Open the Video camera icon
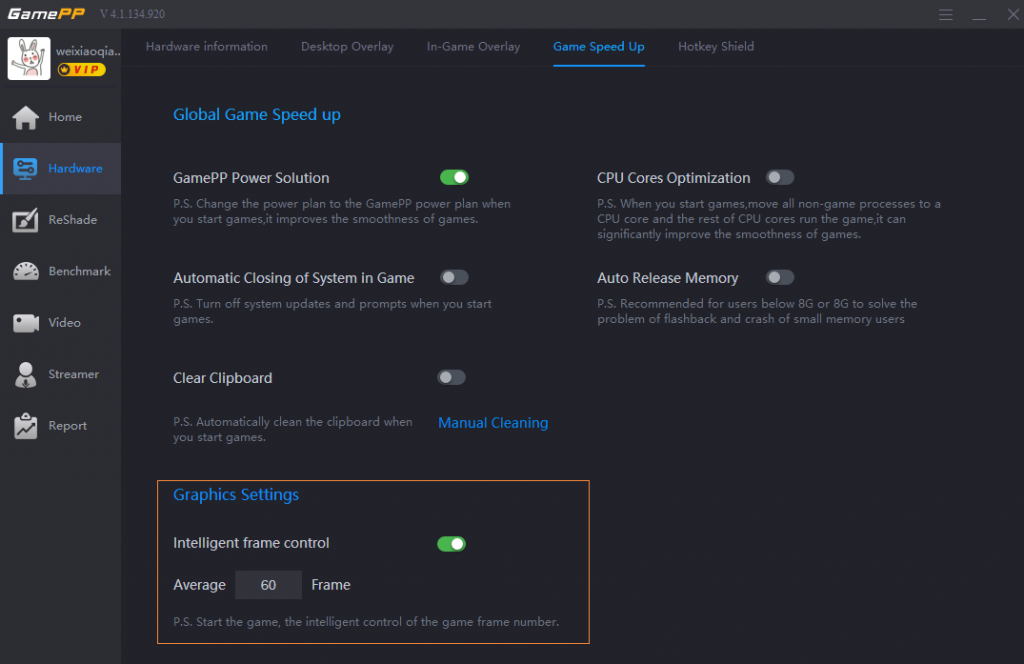 pyautogui.click(x=25, y=323)
